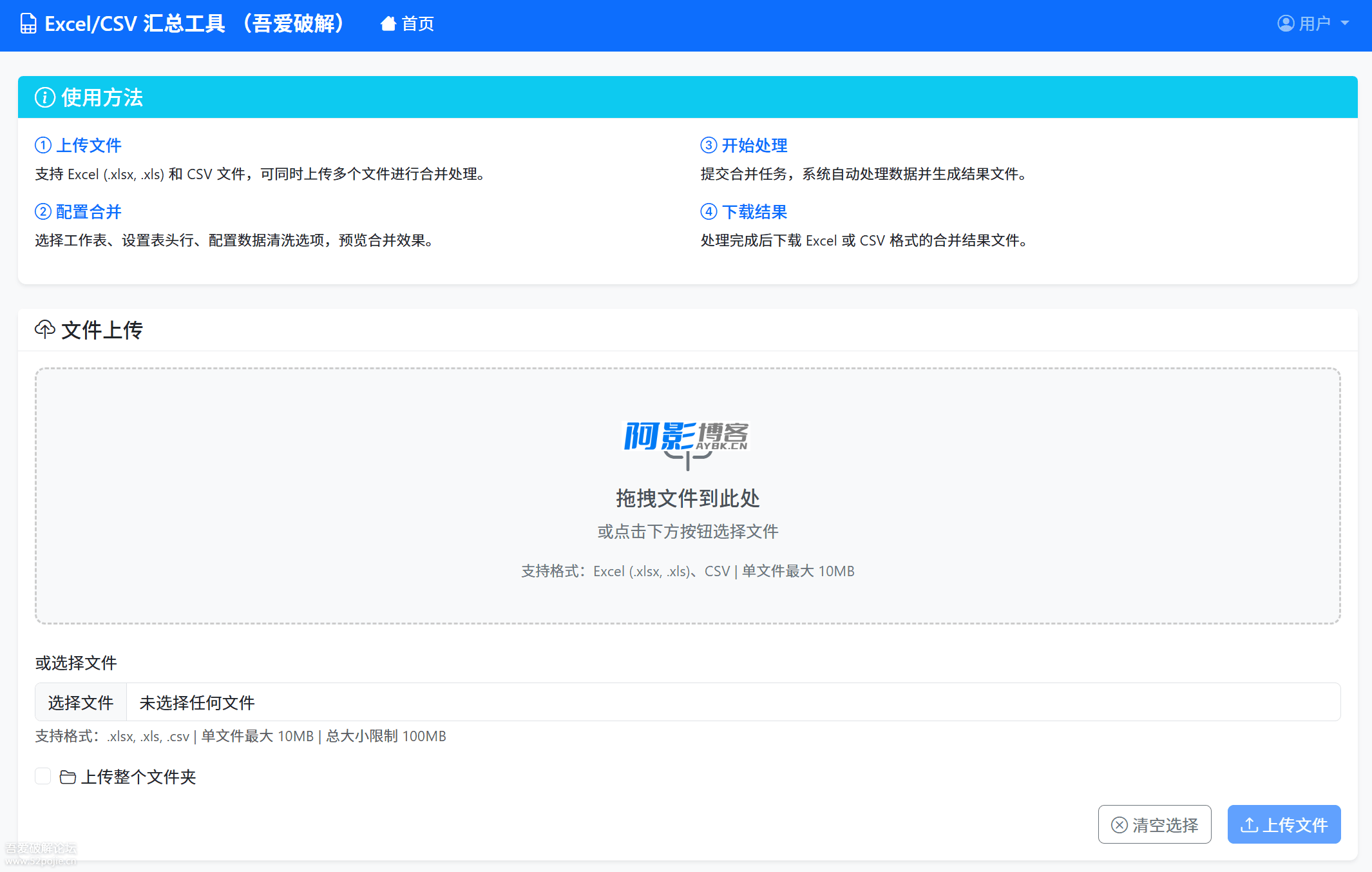Enable the 上传整个文件夹 checkbox
Image resolution: width=1372 pixels, height=872 pixels.
pyautogui.click(x=43, y=777)
